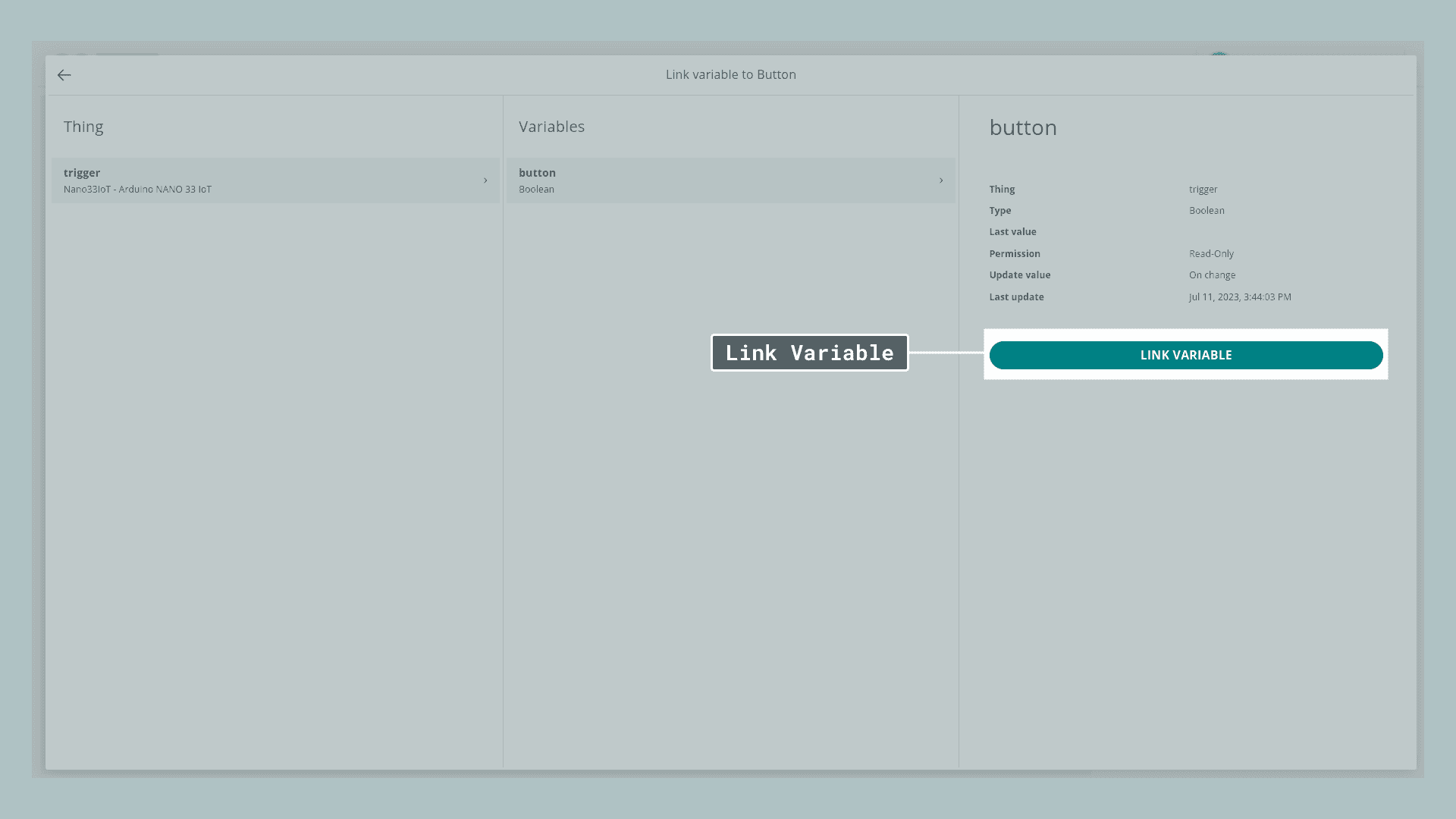Click the Read-Only permission value

coord(1211,254)
